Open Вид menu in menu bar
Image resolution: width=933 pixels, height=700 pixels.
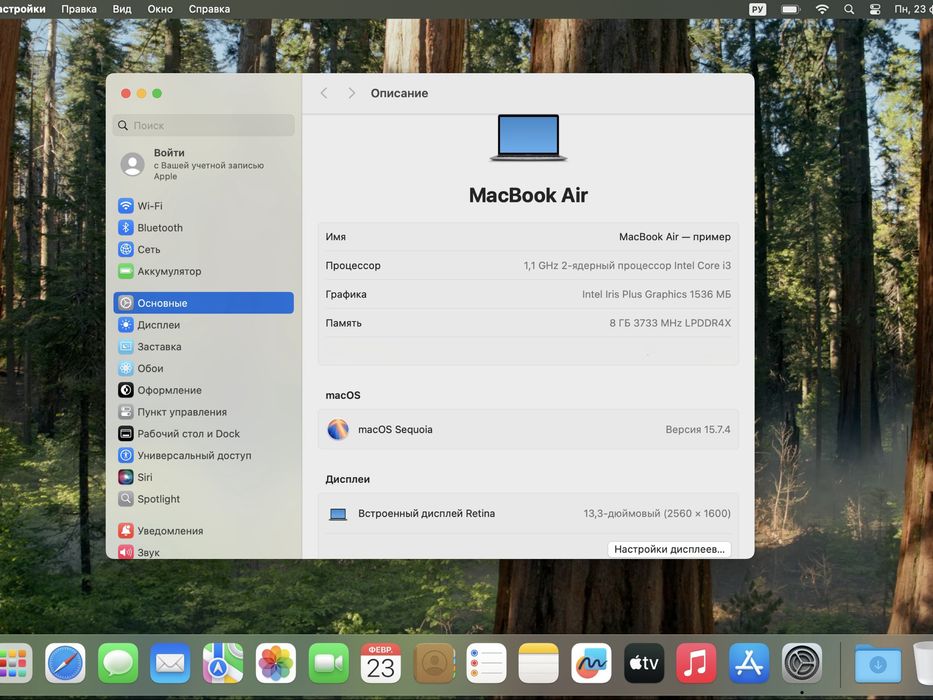coord(122,9)
